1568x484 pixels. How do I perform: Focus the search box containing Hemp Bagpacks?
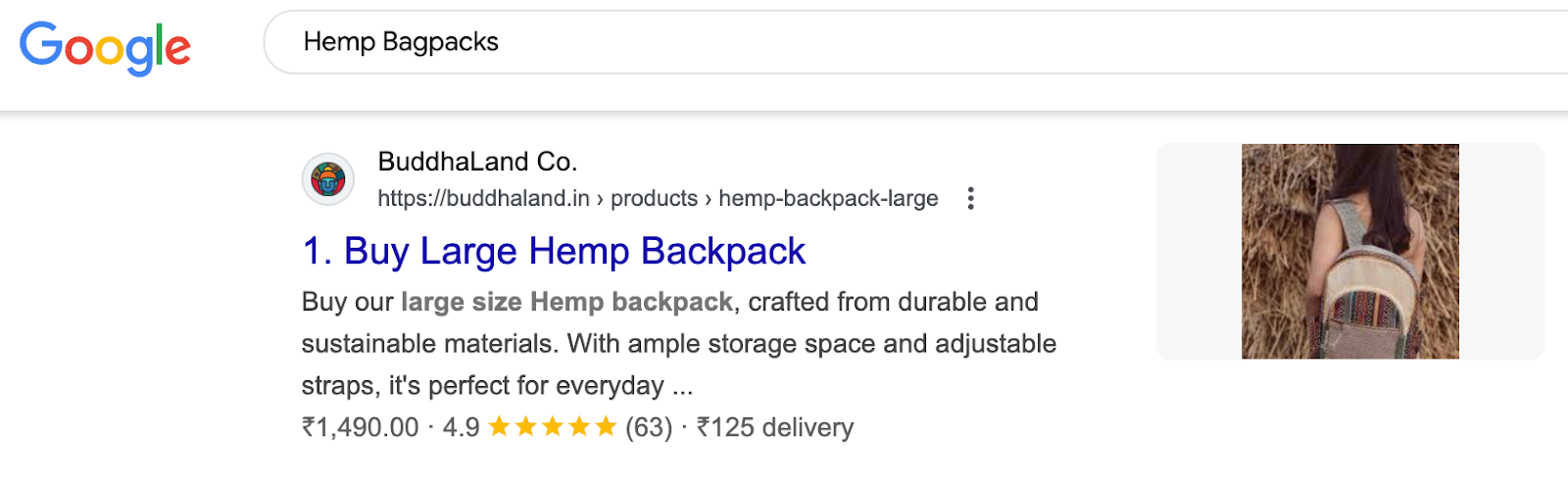click(x=882, y=42)
